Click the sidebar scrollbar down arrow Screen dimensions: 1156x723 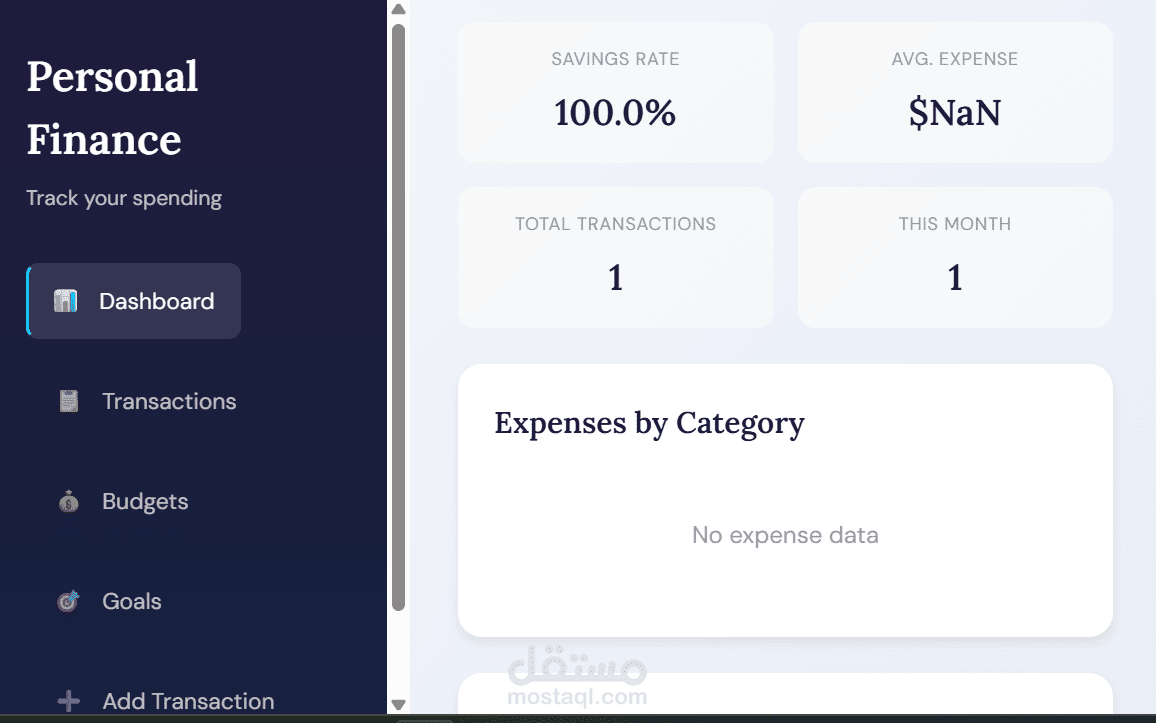[398, 705]
